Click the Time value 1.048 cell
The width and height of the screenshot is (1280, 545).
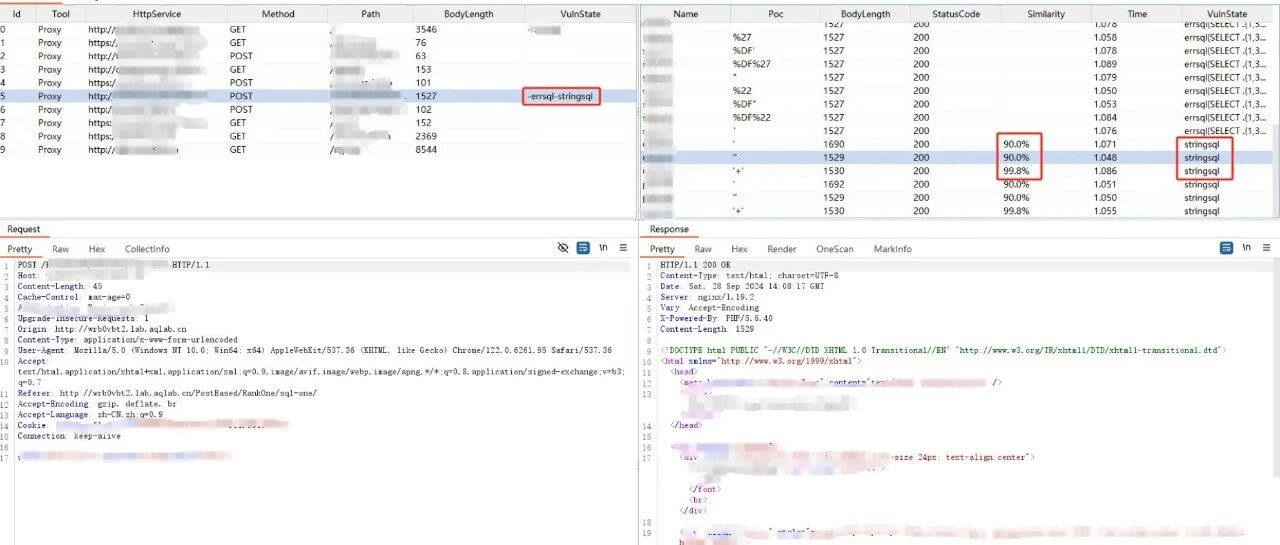click(1135, 158)
